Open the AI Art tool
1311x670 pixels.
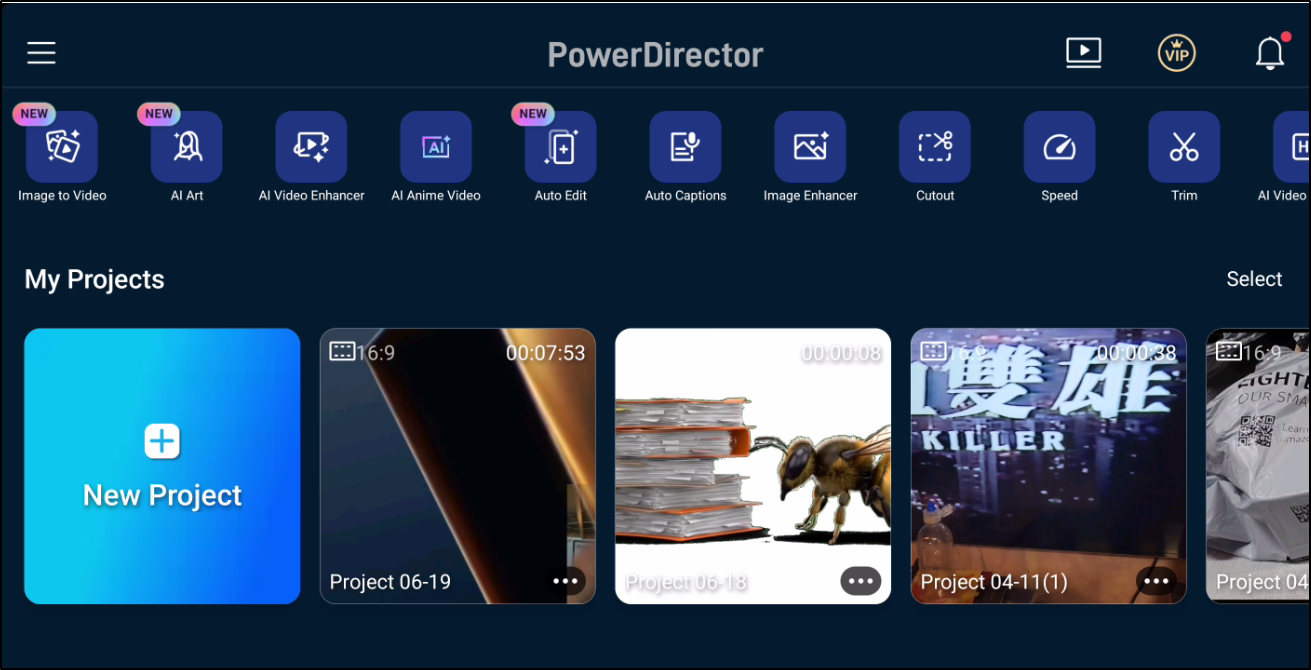point(187,147)
